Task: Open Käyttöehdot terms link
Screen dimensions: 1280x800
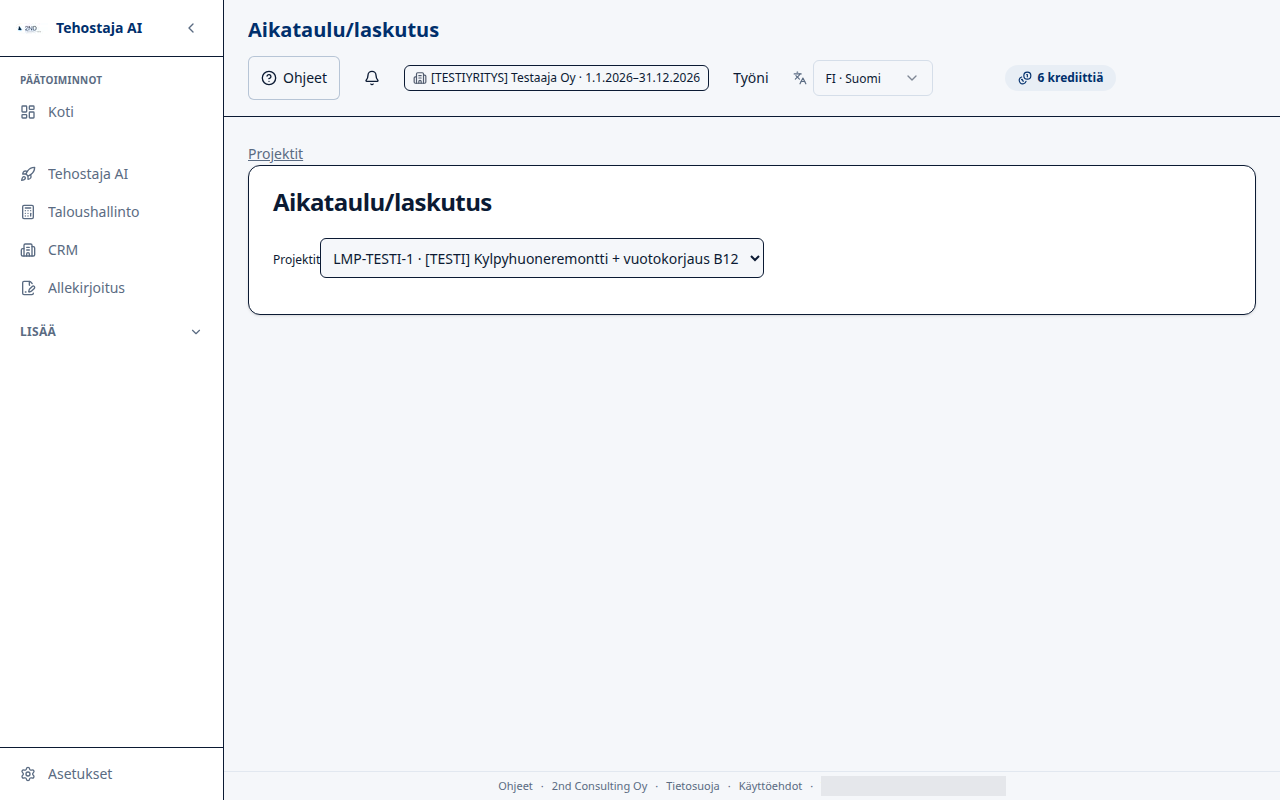Action: point(770,786)
